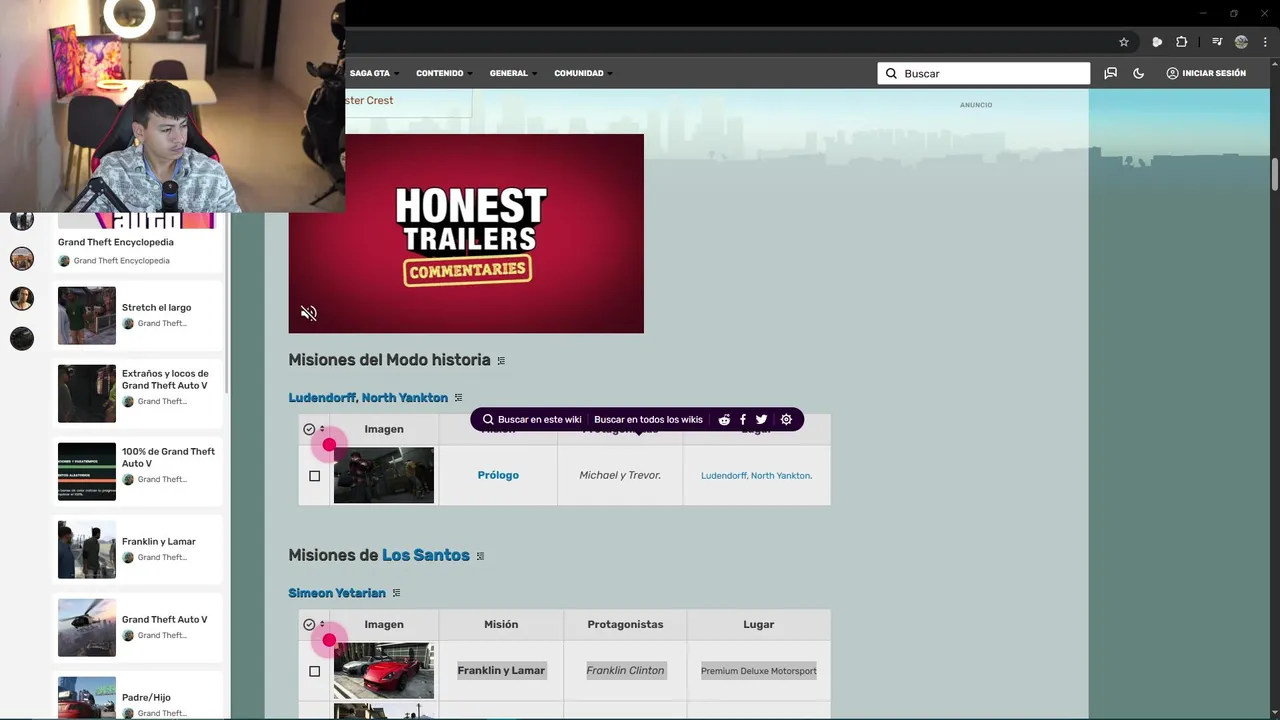Open 100% de Grand Theft Auto V card
The width and height of the screenshot is (1280, 720).
138,471
